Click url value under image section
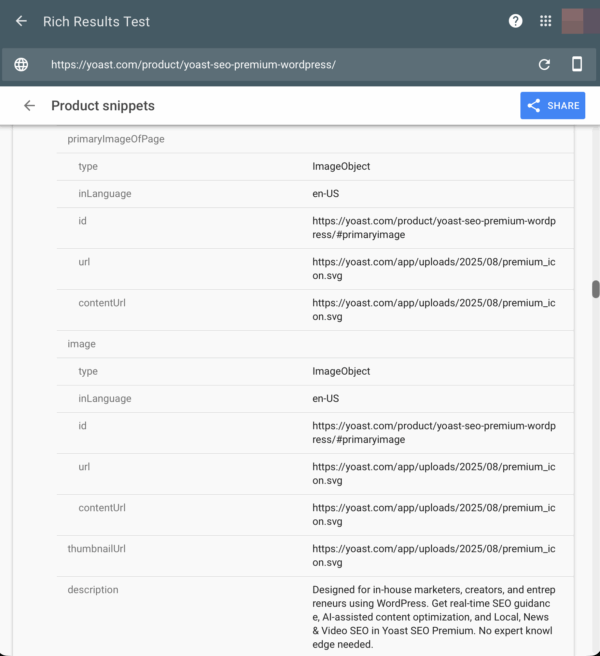This screenshot has height=656, width=600. click(433, 474)
